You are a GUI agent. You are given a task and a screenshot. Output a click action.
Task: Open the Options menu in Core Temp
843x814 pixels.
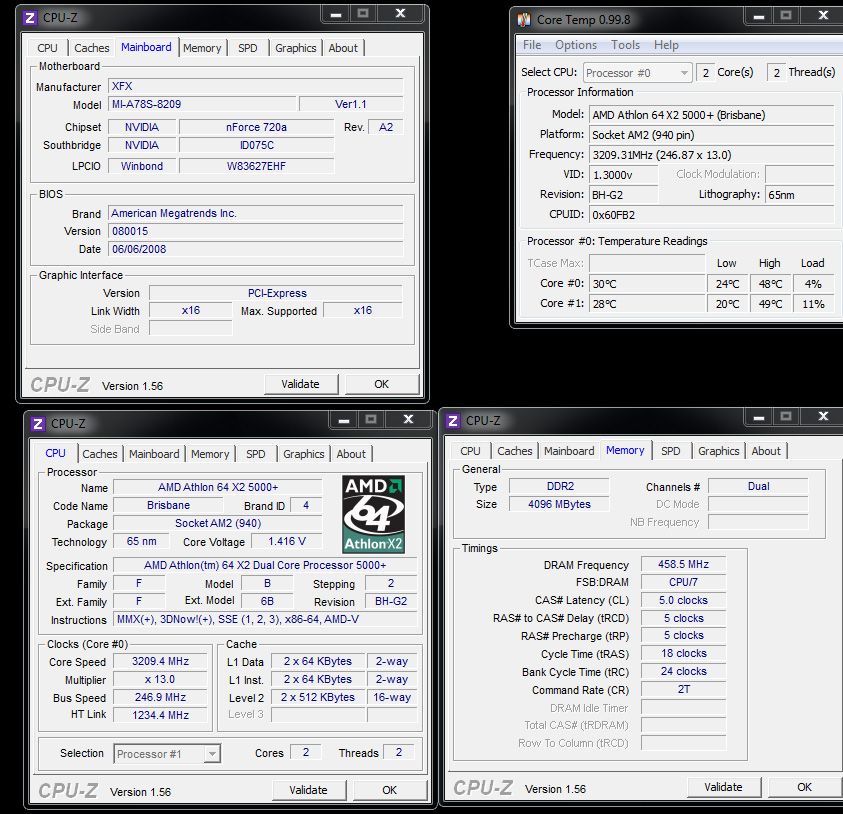576,45
